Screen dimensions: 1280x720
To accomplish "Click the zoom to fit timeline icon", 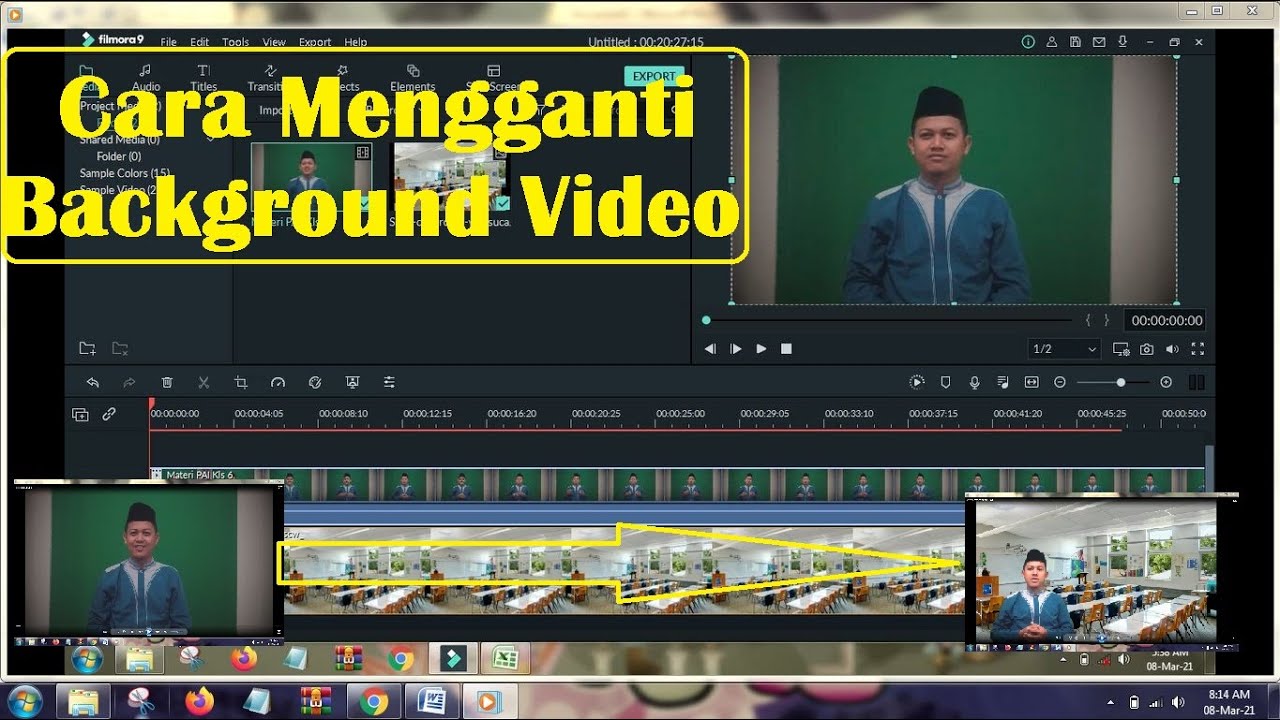I will pos(1032,382).
